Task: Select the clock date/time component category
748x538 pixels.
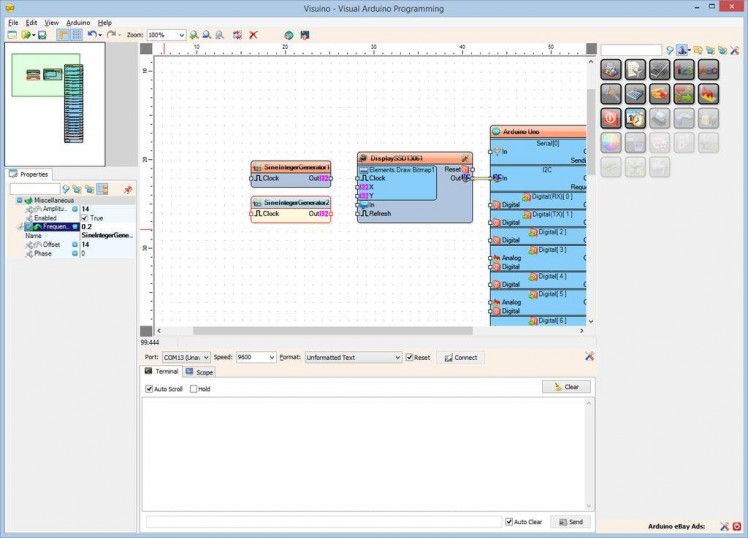Action: 635,117
